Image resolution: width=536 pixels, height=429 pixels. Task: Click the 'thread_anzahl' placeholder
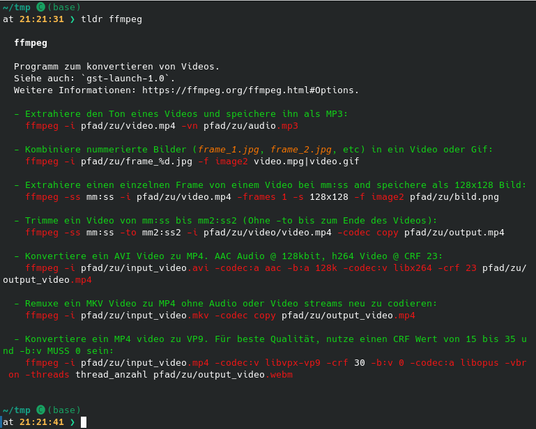point(111,375)
